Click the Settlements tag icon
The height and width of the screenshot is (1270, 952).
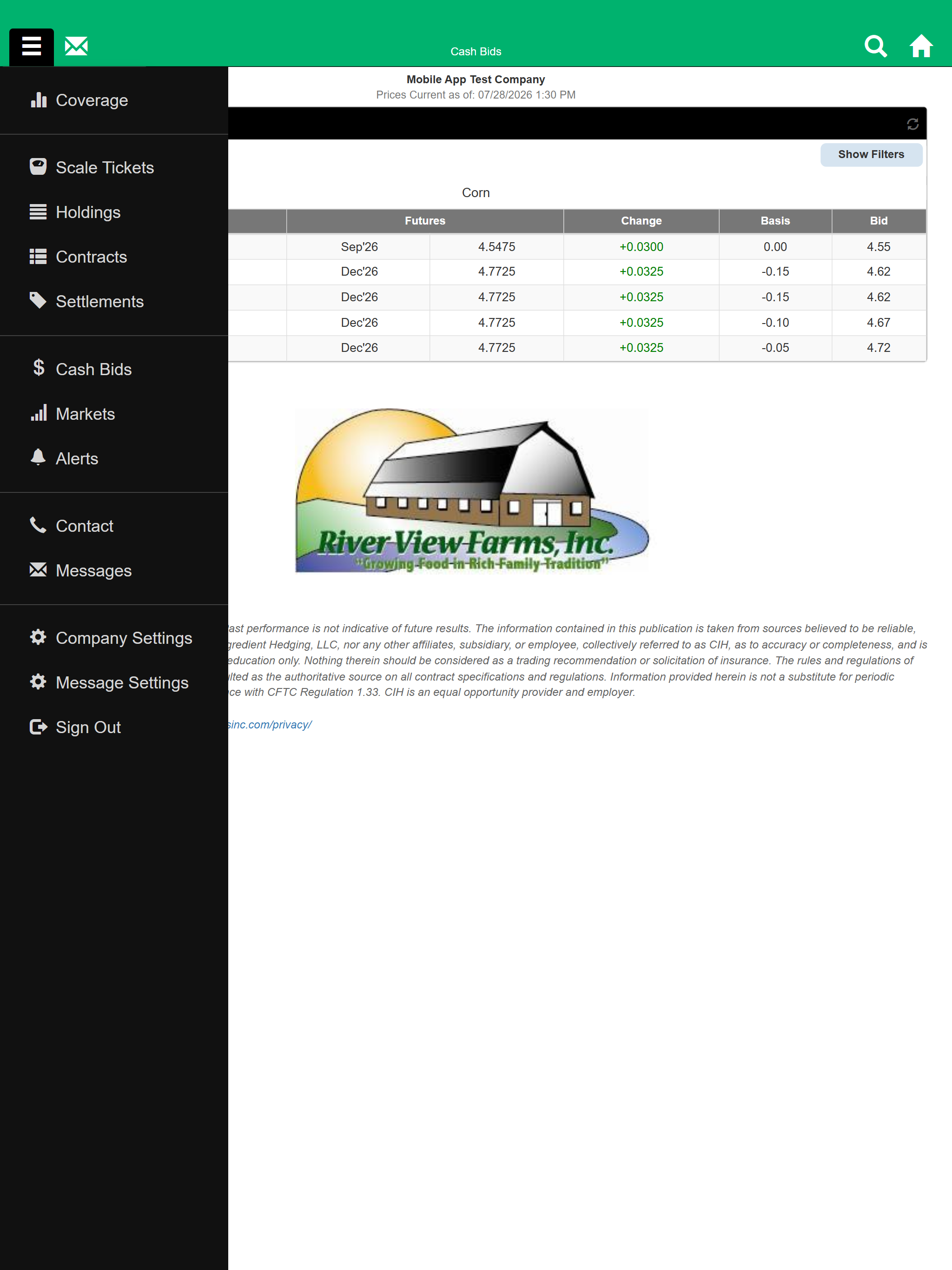coord(39,301)
